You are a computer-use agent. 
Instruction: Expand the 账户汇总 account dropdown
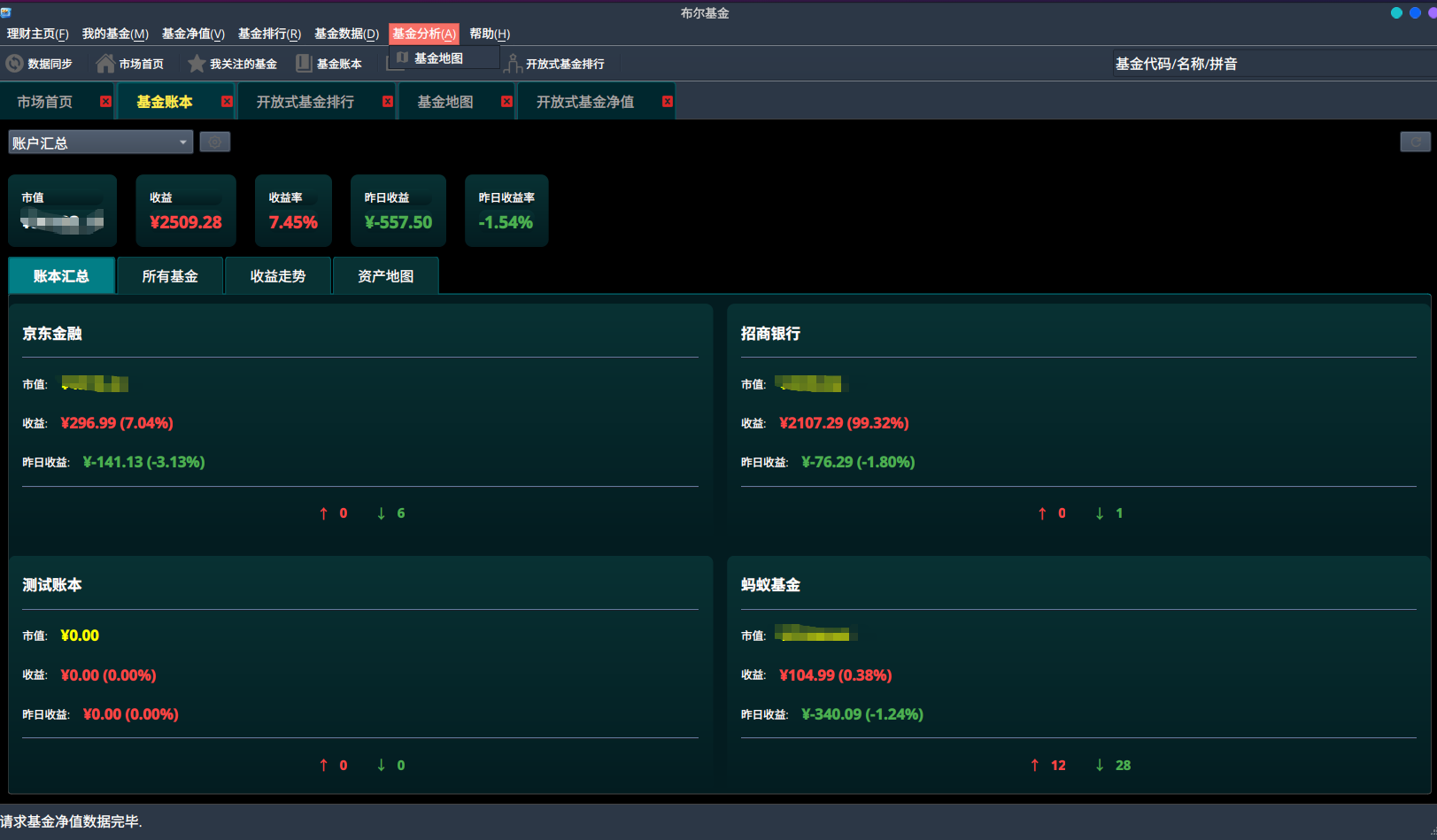101,143
